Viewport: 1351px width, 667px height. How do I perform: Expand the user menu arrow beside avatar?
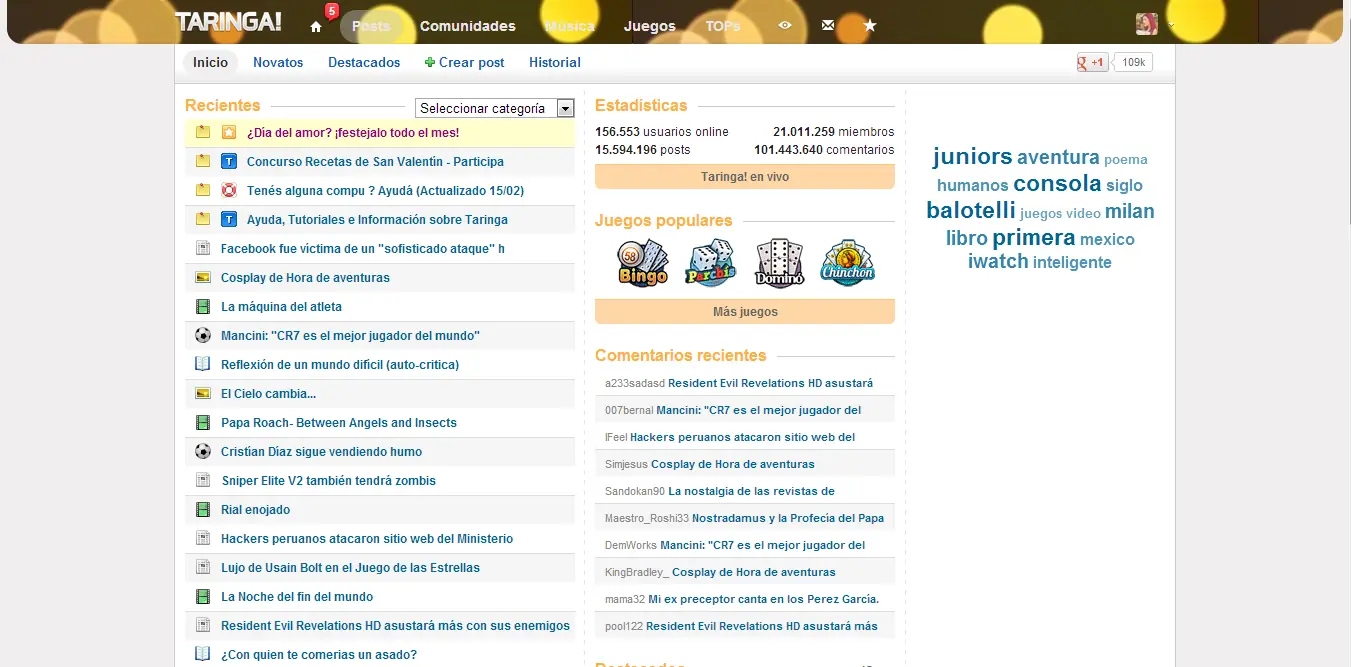coord(1171,25)
